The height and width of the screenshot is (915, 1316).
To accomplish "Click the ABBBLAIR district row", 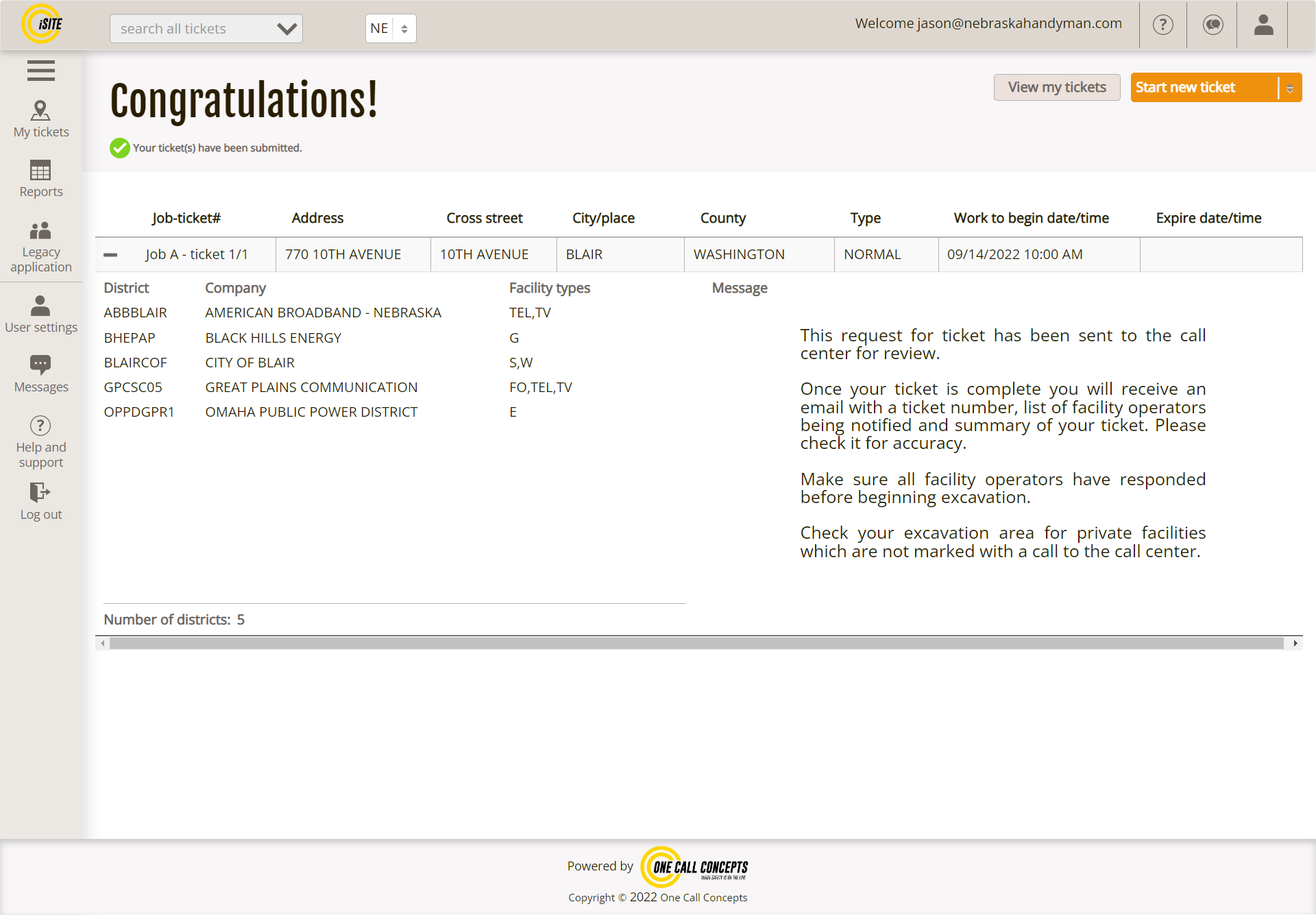I will point(136,313).
